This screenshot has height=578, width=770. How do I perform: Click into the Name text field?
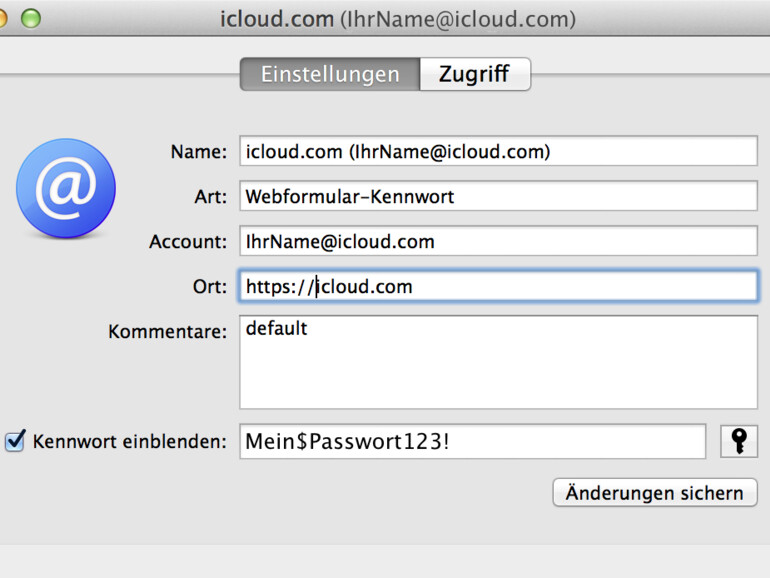point(498,152)
